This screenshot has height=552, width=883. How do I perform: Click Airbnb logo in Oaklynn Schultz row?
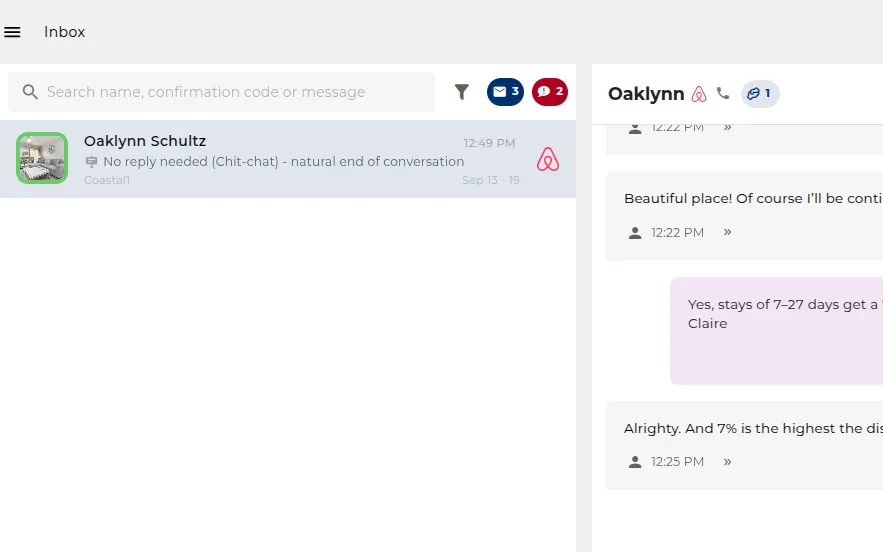point(548,159)
